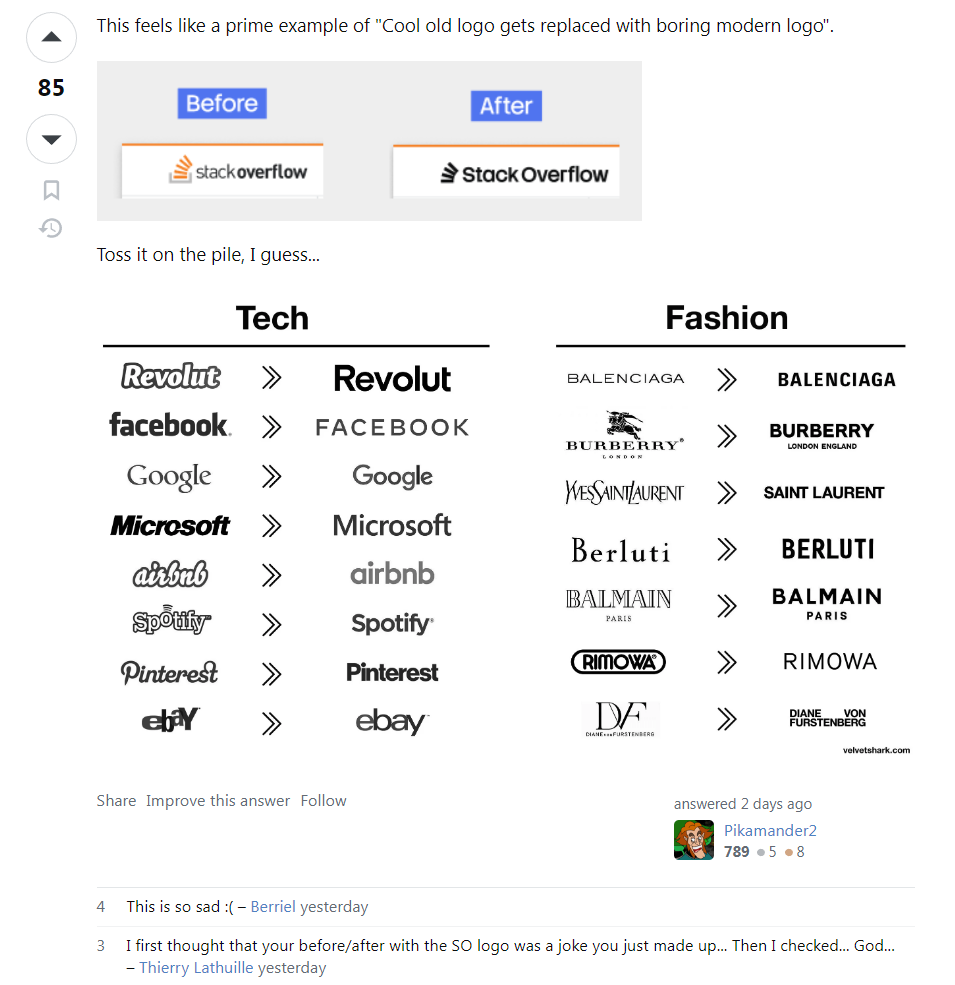Click the Stack Overflow before/after logo image
Viewport: 955px width, 985px height.
tap(369, 141)
